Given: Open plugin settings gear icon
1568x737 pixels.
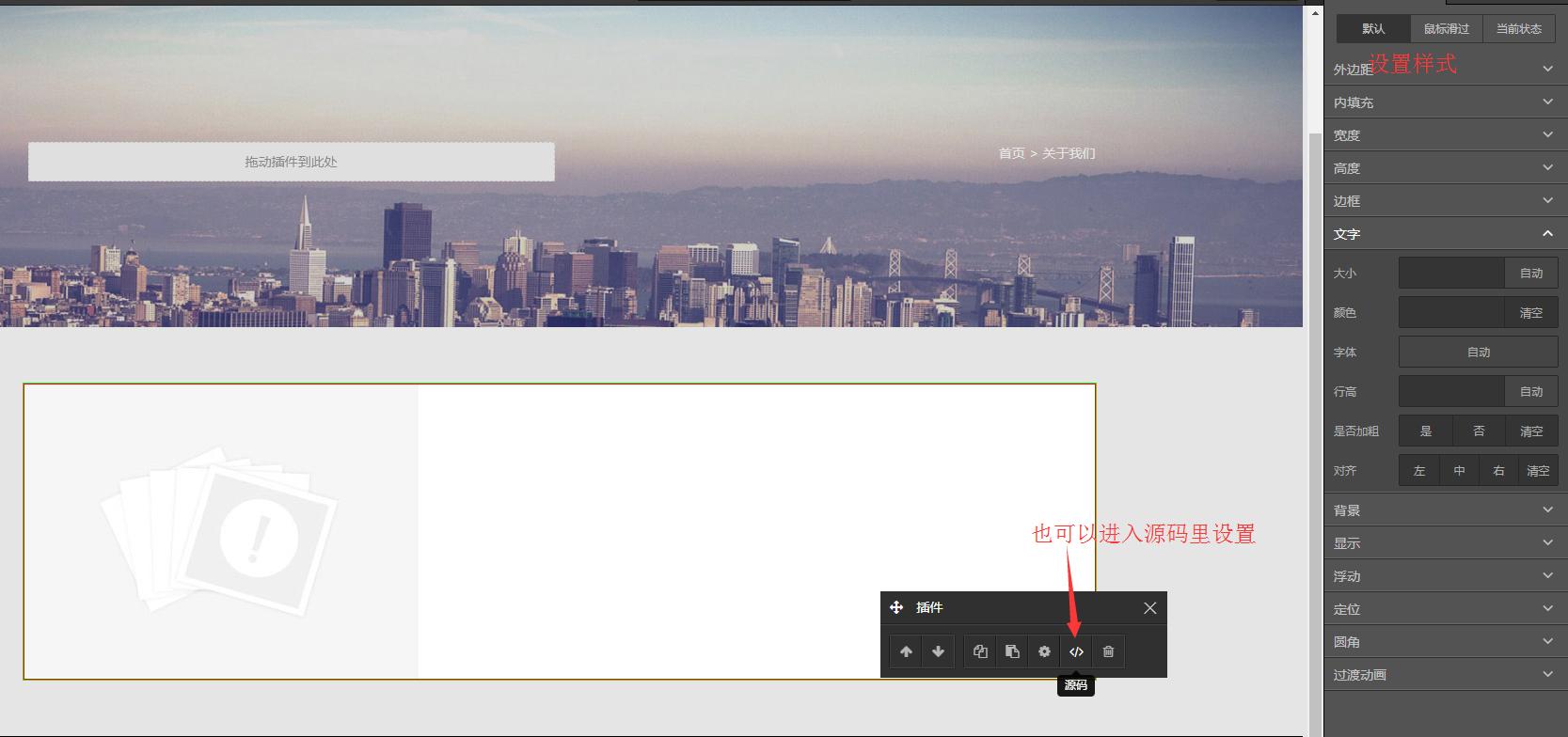Looking at the screenshot, I should (1044, 651).
